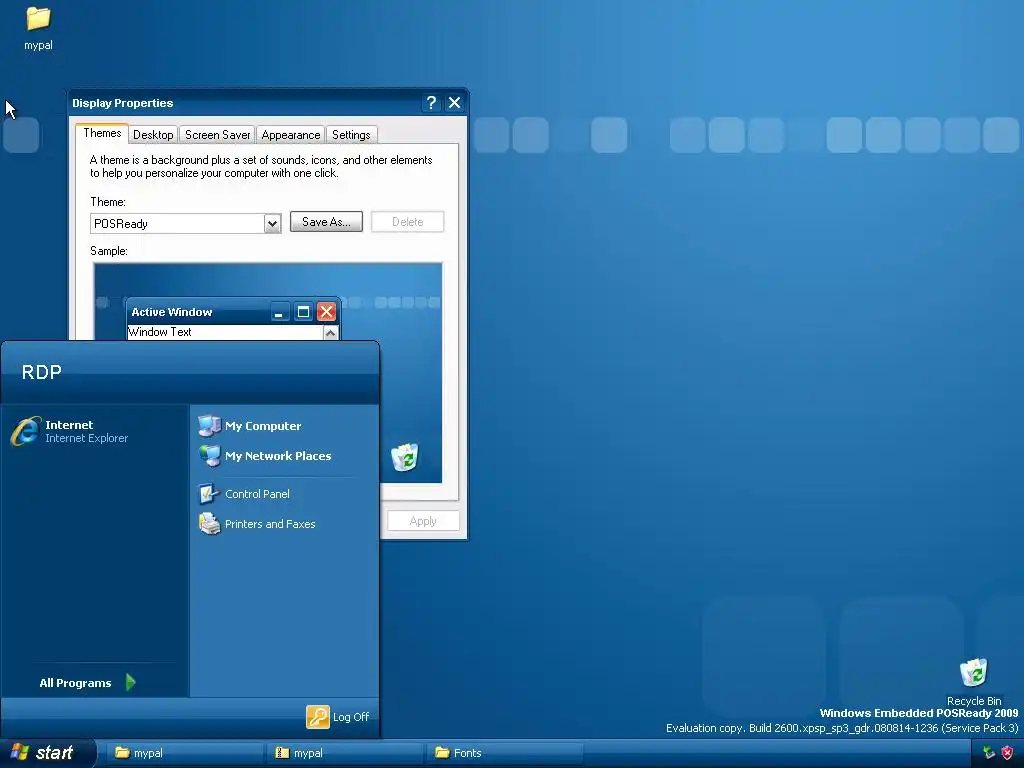Click the Save As... button
The image size is (1024, 768).
click(x=326, y=222)
